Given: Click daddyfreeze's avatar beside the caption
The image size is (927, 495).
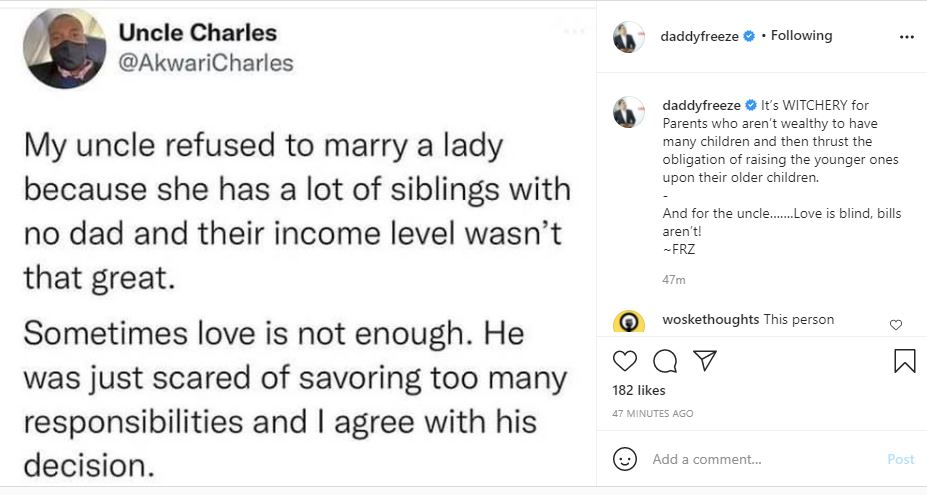Looking at the screenshot, I should pos(629,112).
